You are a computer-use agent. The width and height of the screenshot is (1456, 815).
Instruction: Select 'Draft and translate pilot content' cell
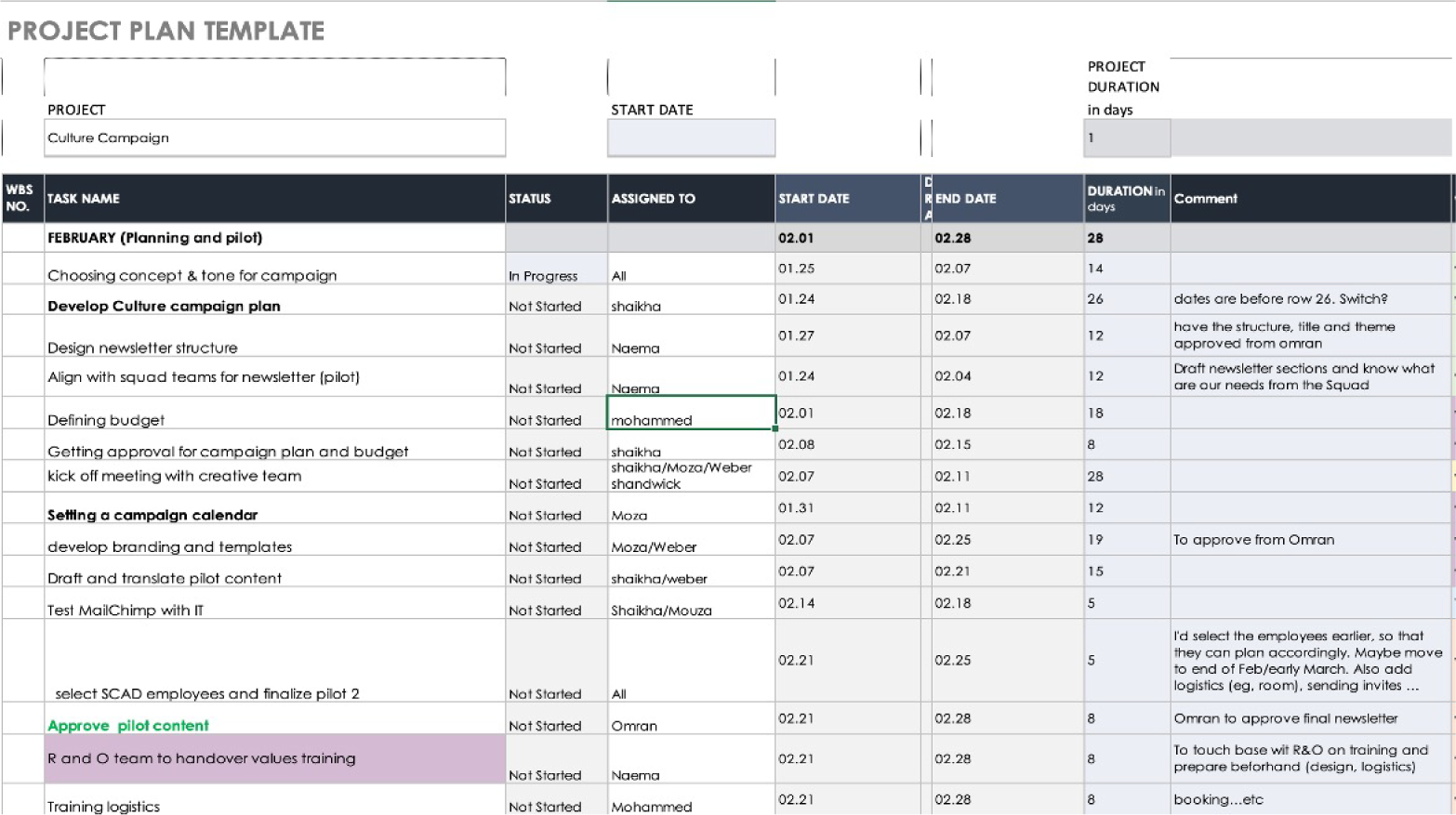click(275, 571)
